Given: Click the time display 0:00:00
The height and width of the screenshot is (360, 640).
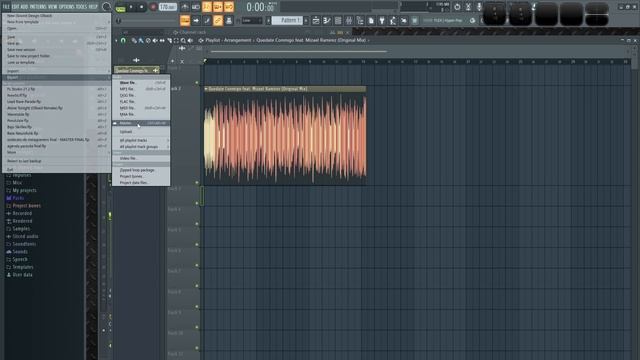Looking at the screenshot, I should (x=260, y=7).
